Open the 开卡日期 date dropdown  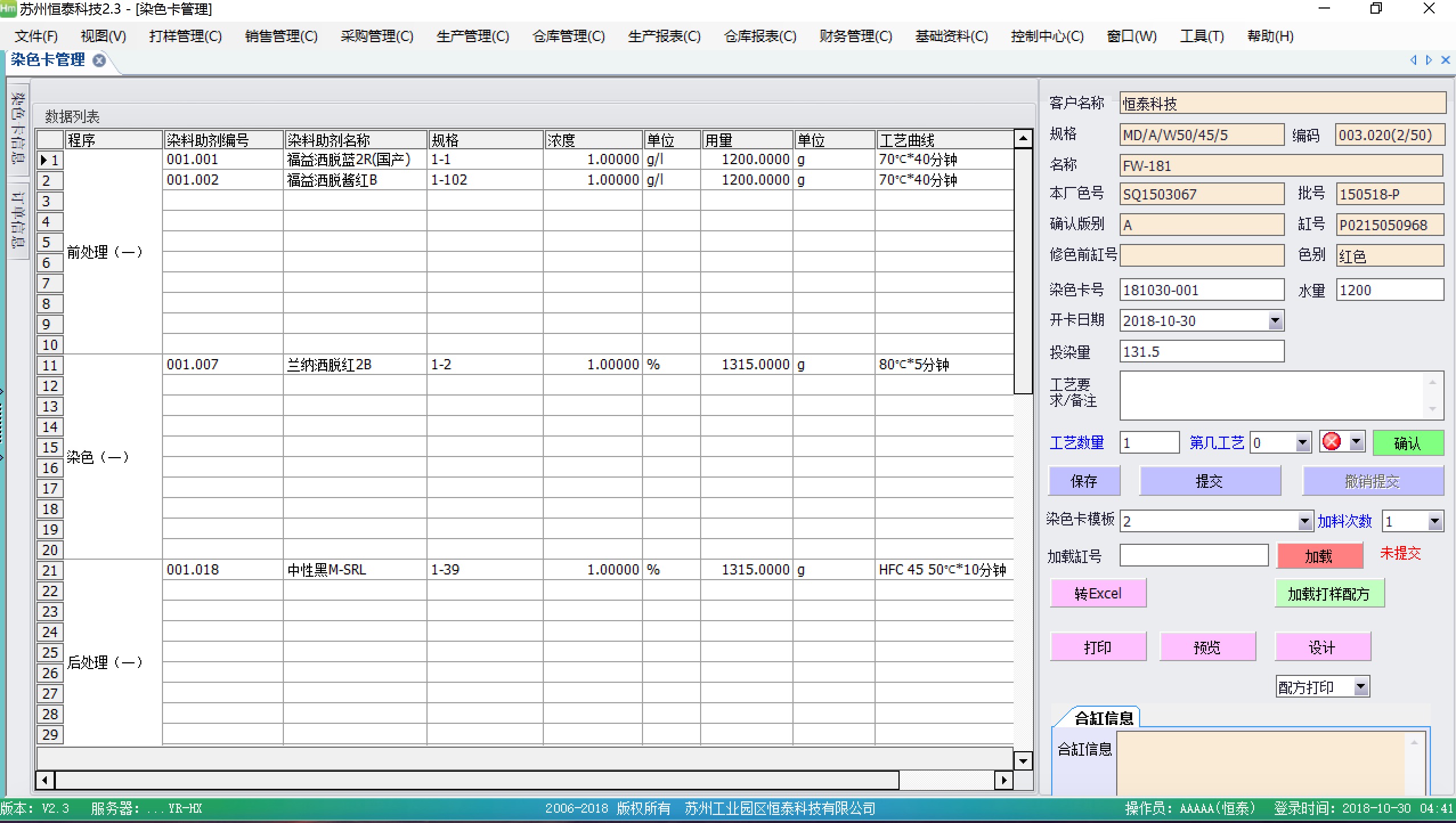click(1275, 321)
